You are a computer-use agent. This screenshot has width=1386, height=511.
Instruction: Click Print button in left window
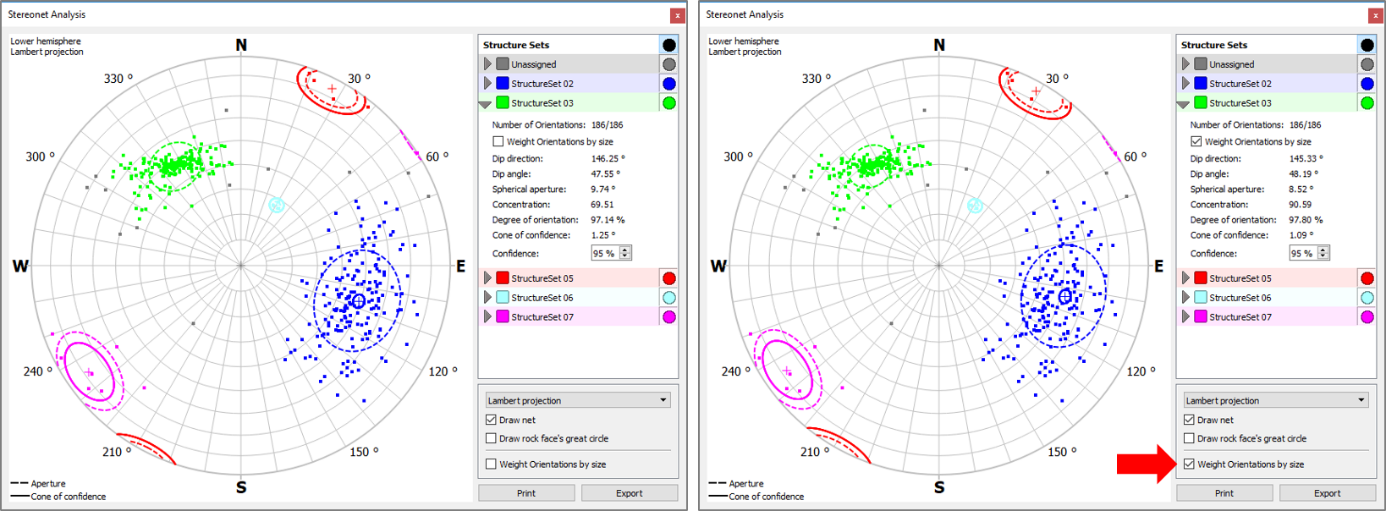pos(526,493)
